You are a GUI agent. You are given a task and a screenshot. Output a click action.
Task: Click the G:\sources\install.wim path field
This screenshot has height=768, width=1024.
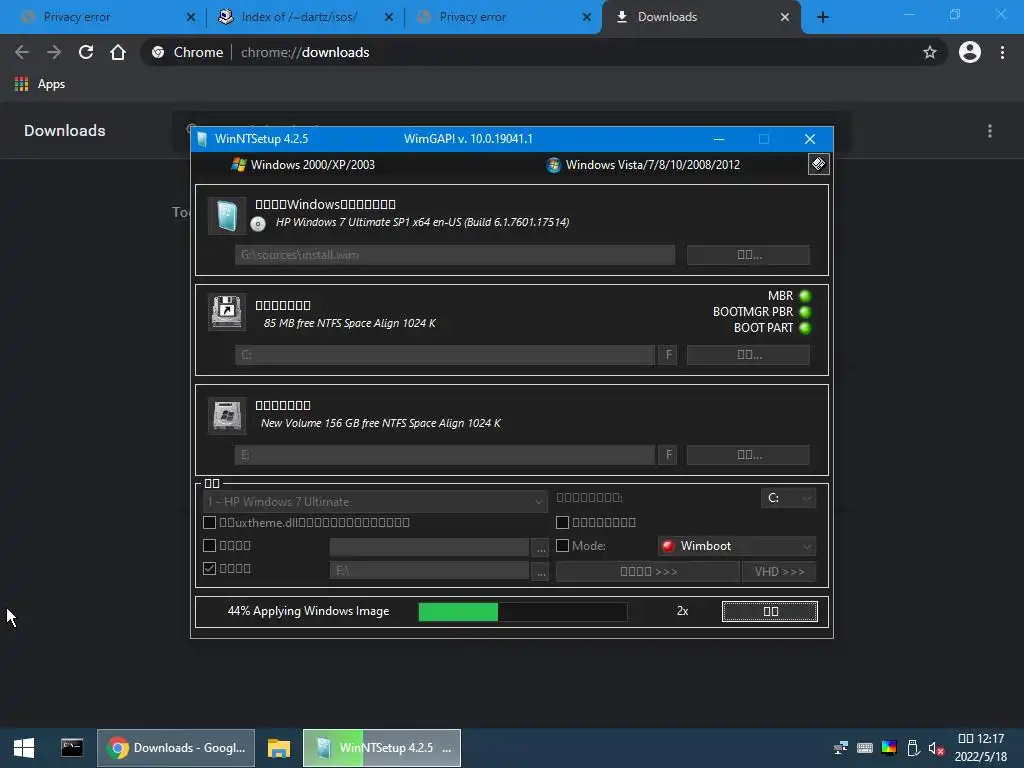pos(455,255)
